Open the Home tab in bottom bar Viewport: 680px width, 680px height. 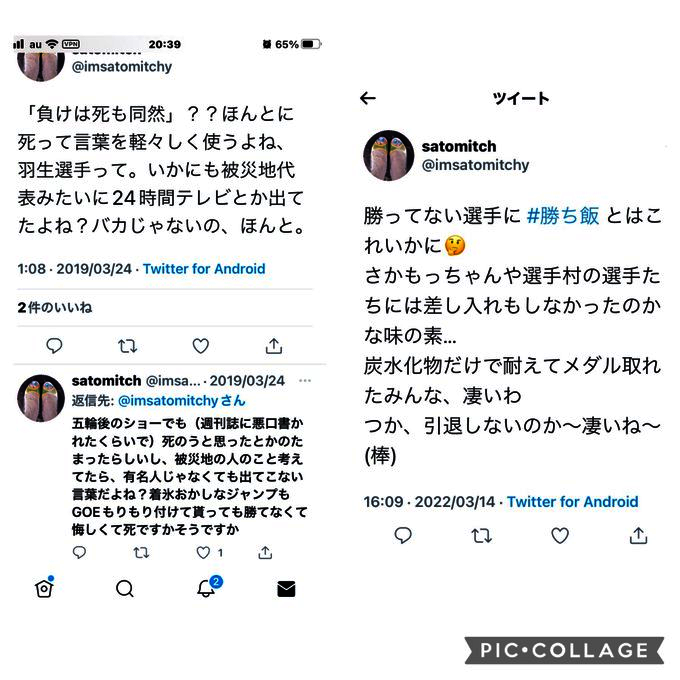44,588
